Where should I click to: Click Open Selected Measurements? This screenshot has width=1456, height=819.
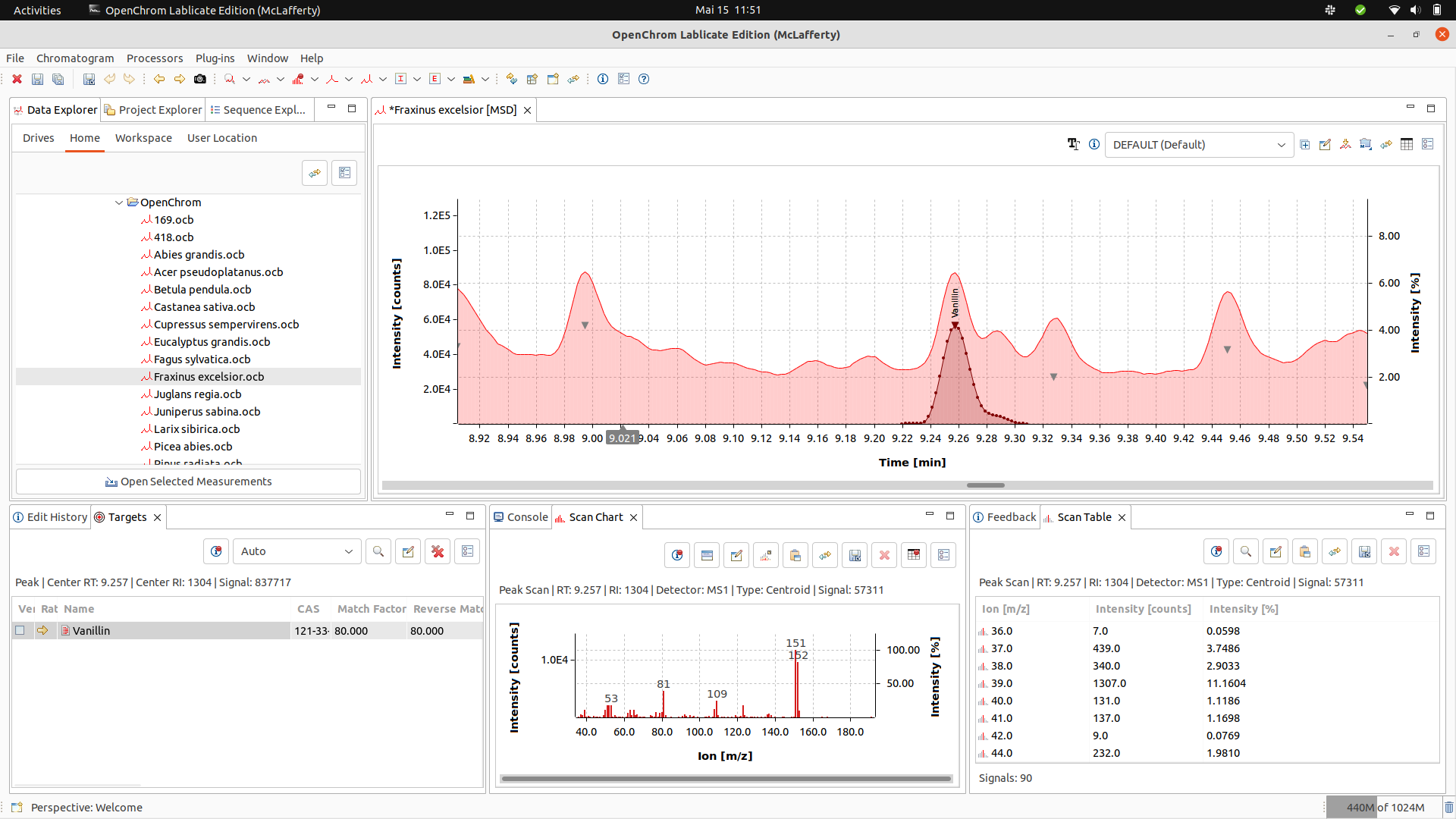click(189, 482)
